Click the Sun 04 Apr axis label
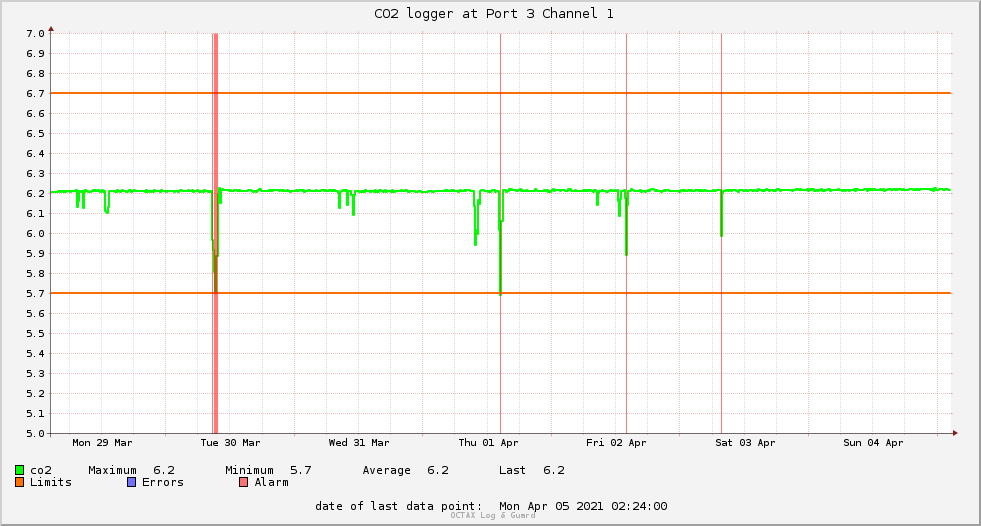This screenshot has height=526, width=981. coord(873,443)
